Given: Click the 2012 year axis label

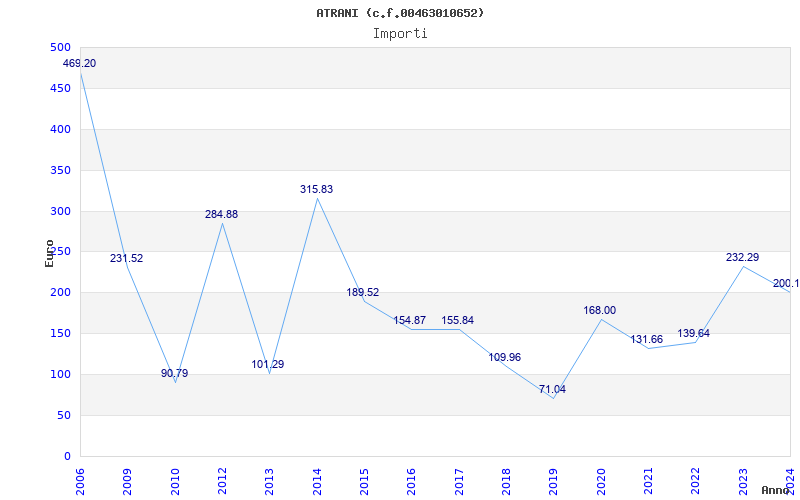Looking at the screenshot, I should pos(222,483).
